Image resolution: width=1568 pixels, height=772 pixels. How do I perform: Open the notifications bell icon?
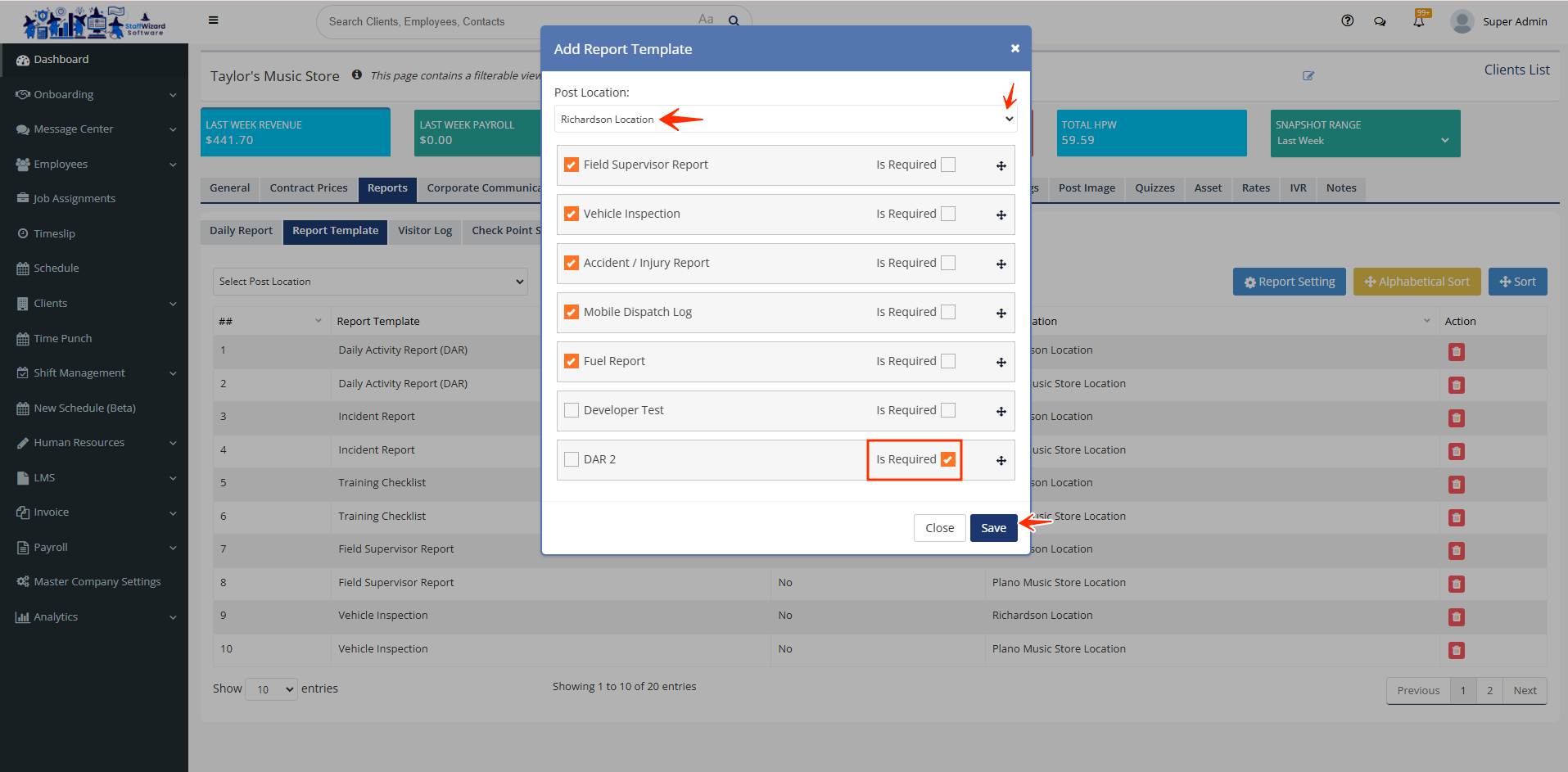(x=1418, y=21)
